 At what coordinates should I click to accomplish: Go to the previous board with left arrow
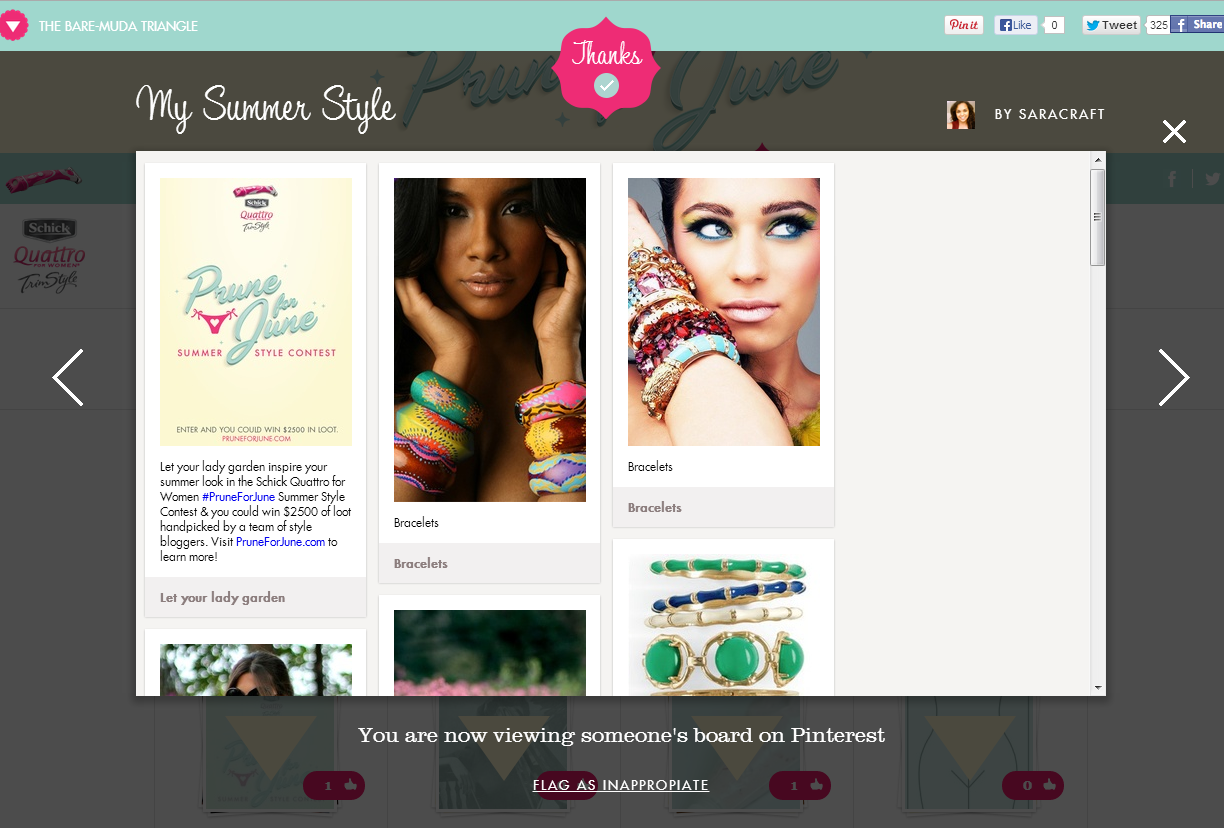point(68,377)
